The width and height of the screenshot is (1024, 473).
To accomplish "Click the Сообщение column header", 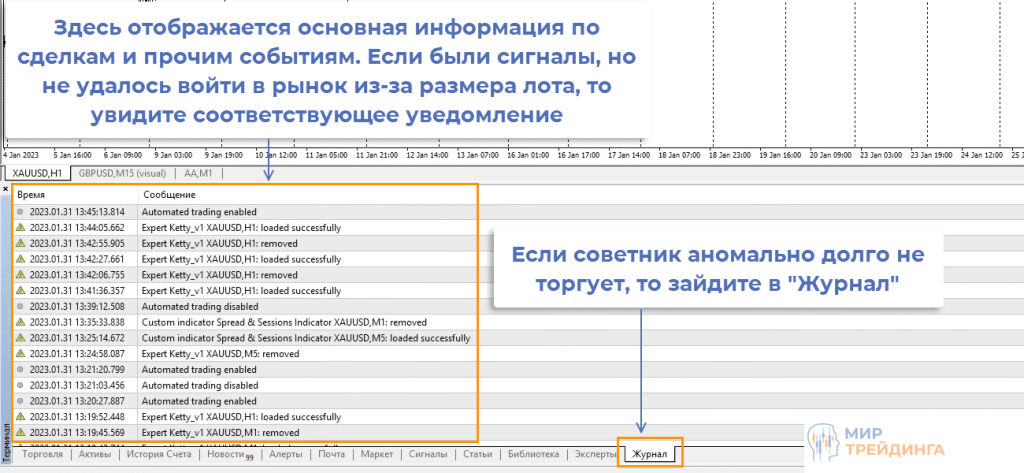I will [x=169, y=194].
